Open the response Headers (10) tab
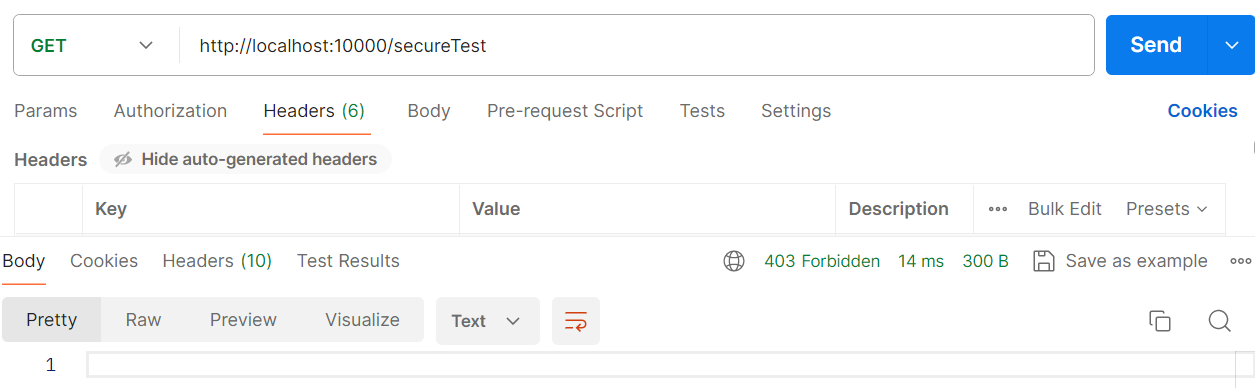1255x388 pixels. point(217,261)
